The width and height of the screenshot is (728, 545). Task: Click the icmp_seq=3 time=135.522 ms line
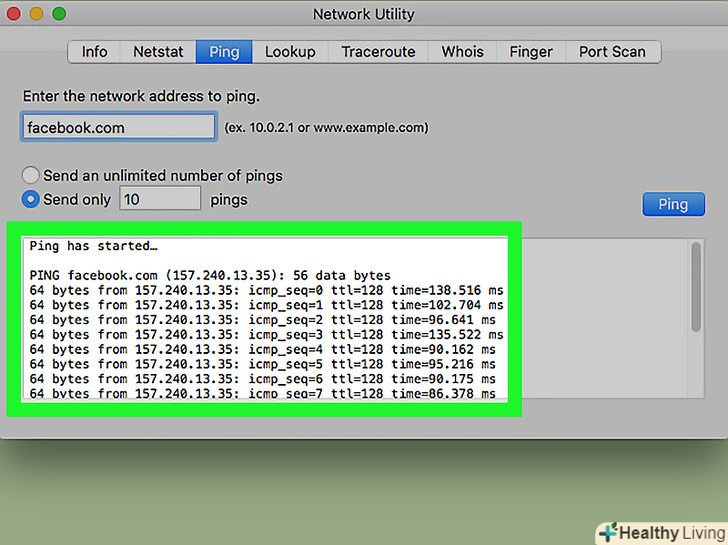coord(266,335)
